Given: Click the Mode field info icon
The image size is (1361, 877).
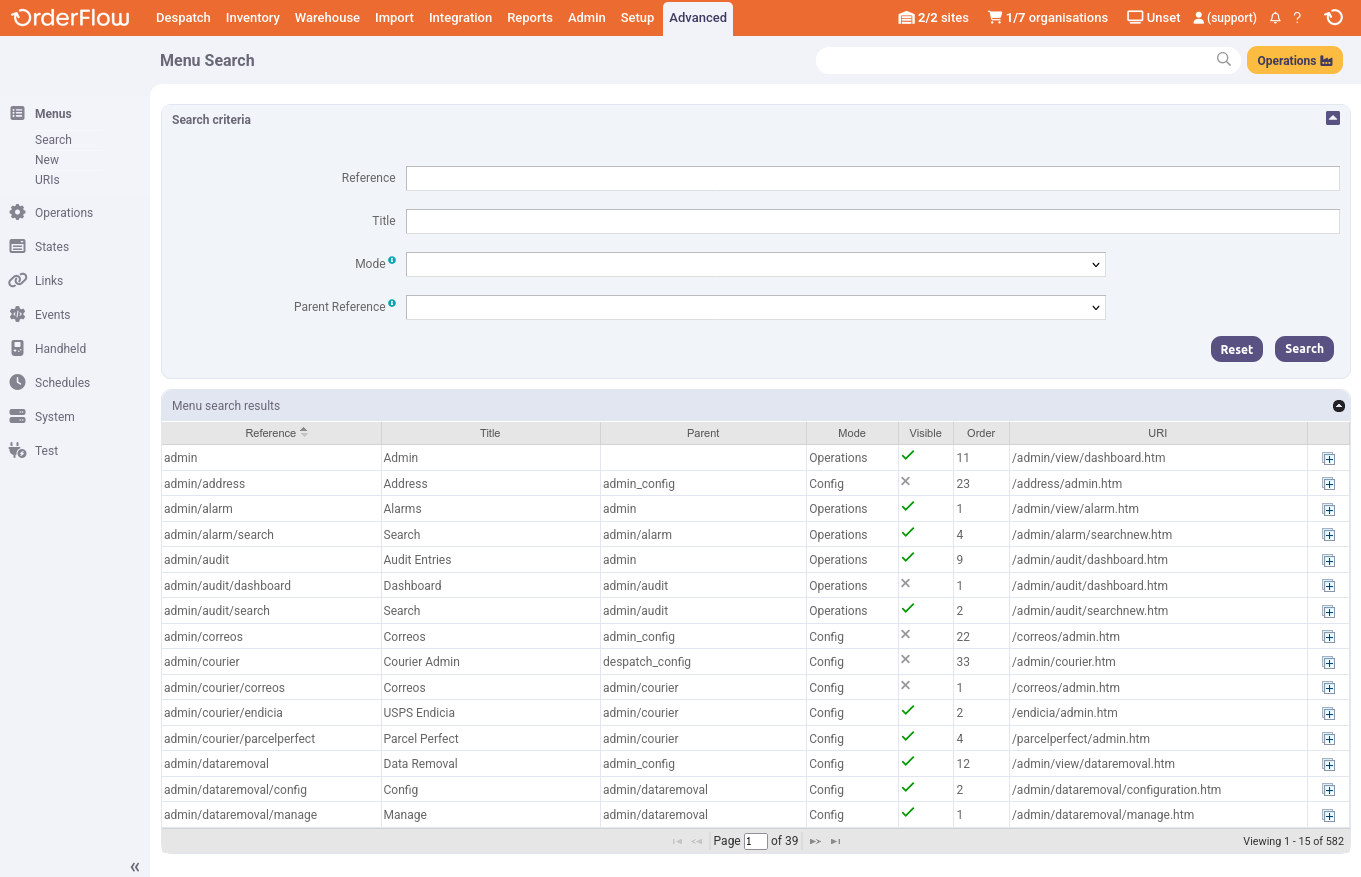Looking at the screenshot, I should 392,260.
